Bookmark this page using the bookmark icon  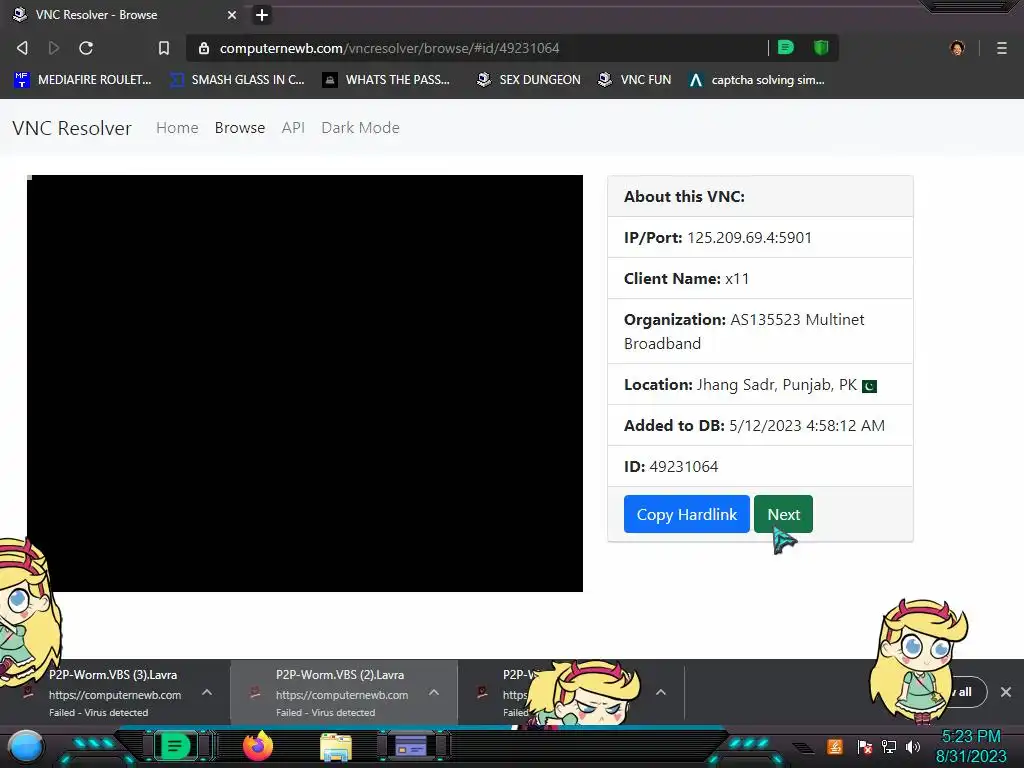[x=163, y=48]
